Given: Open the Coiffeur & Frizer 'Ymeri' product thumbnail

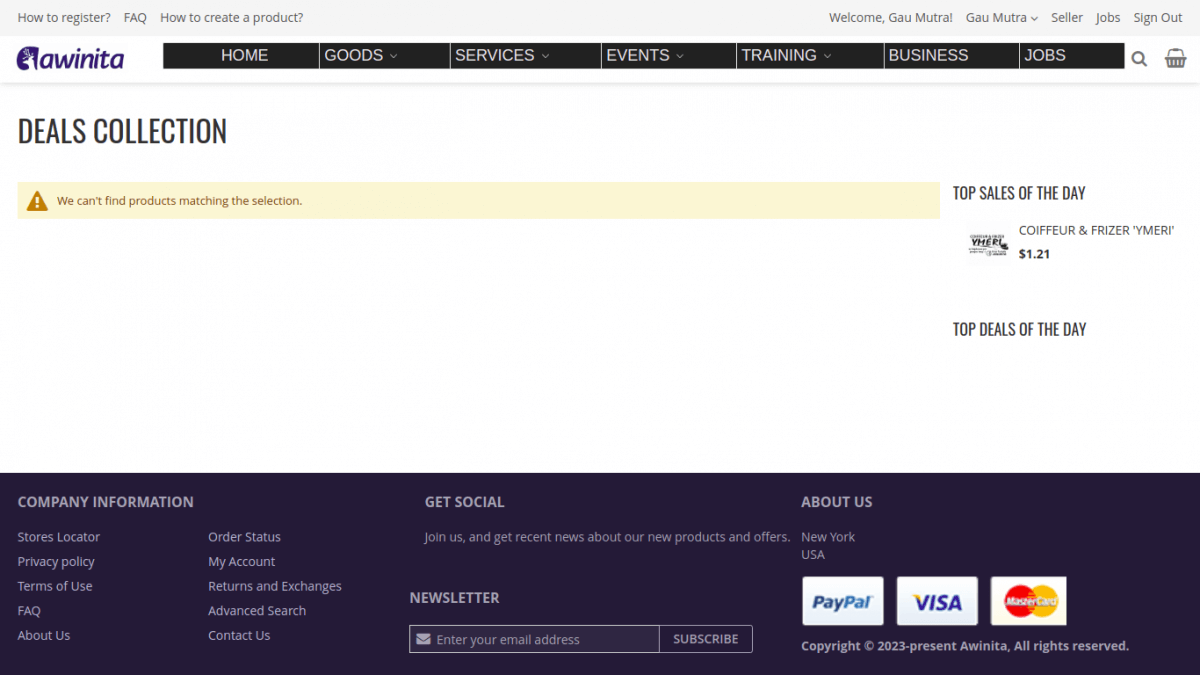Looking at the screenshot, I should (989, 244).
